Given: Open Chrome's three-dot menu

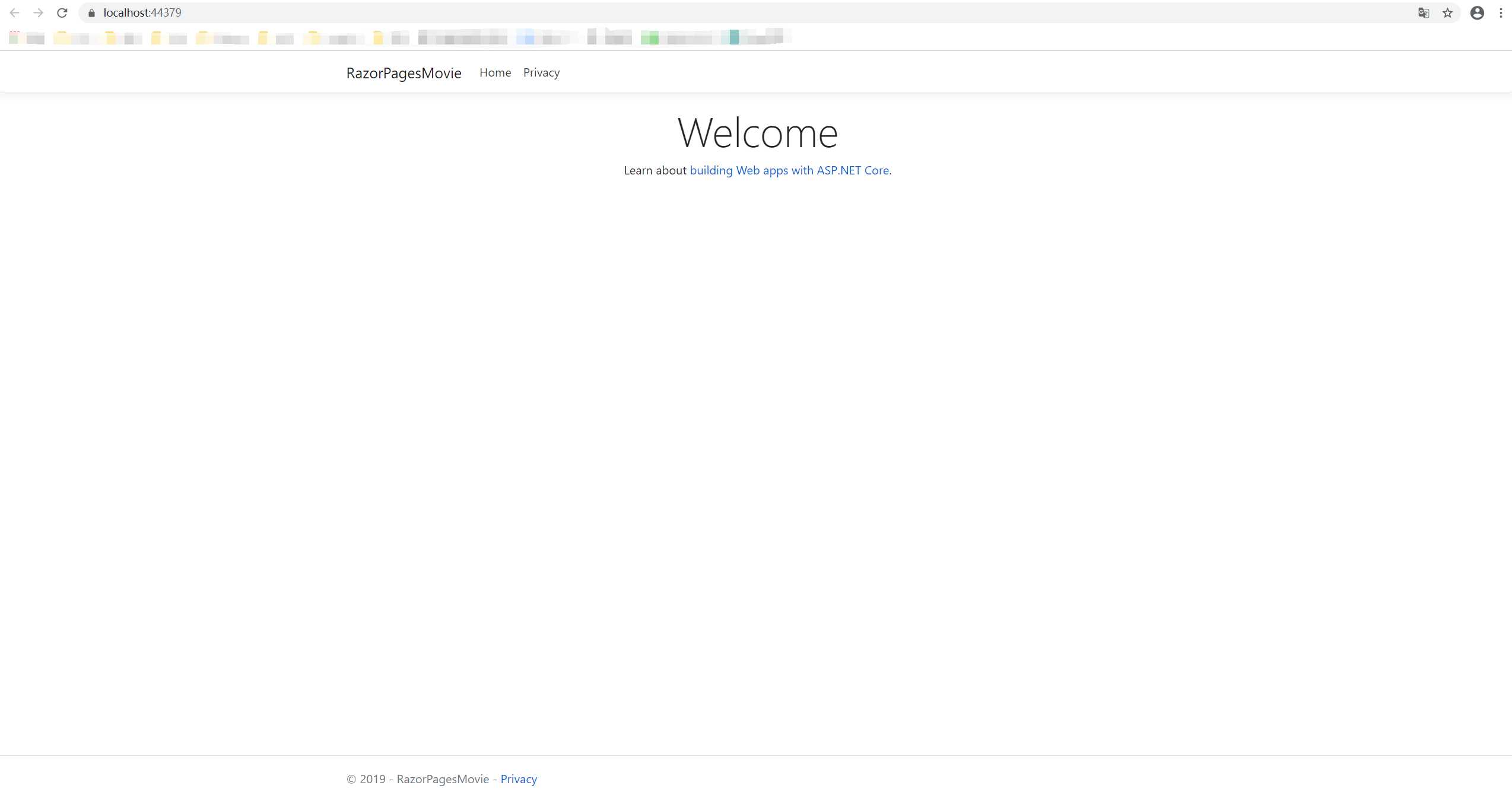Looking at the screenshot, I should [1501, 13].
